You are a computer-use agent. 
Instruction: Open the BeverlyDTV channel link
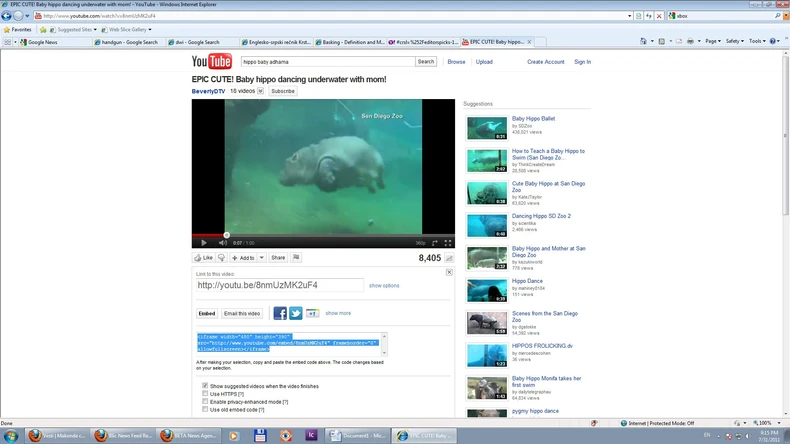click(x=208, y=91)
